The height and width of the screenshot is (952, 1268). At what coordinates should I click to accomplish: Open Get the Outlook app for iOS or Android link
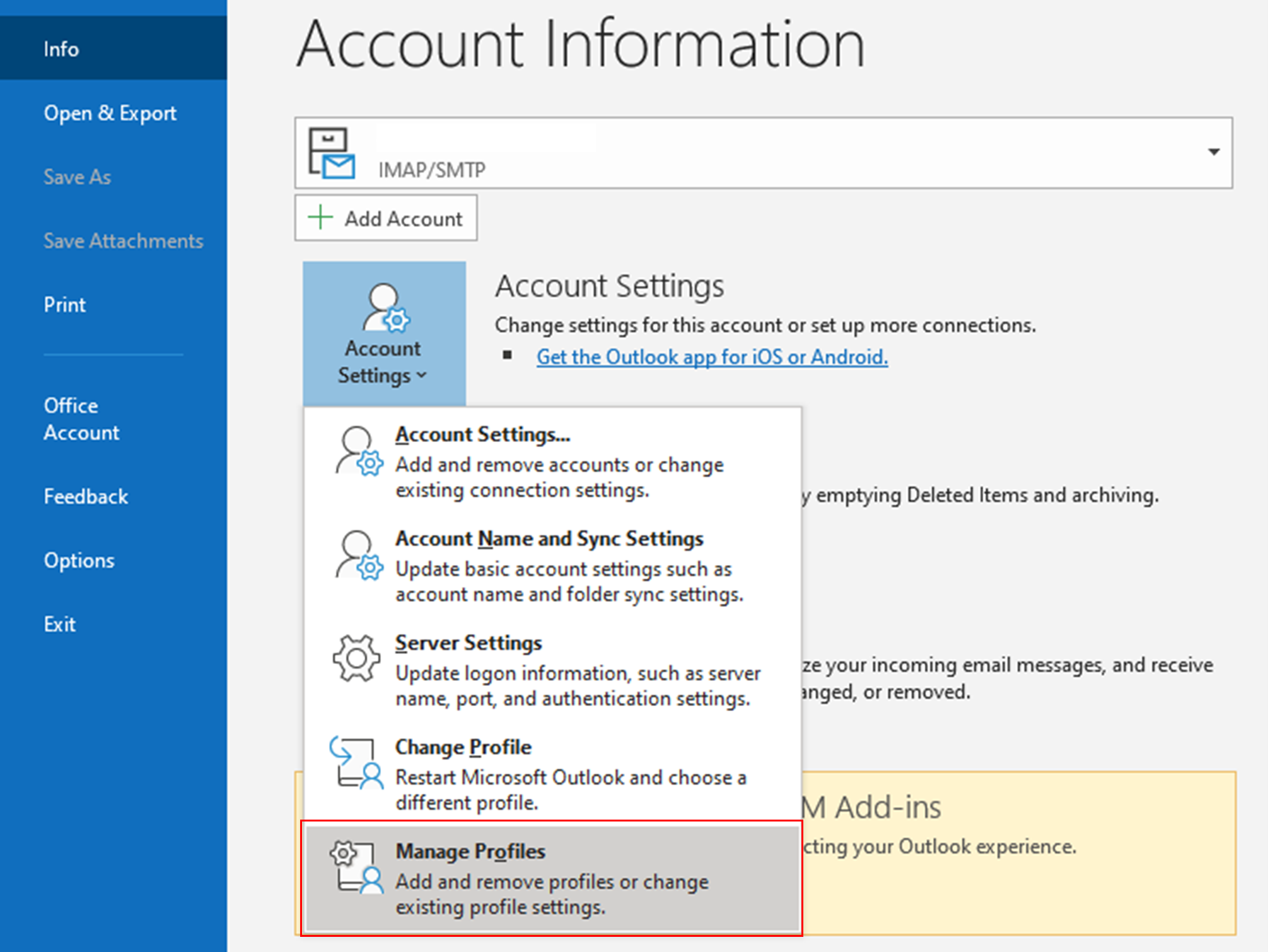pyautogui.click(x=712, y=357)
